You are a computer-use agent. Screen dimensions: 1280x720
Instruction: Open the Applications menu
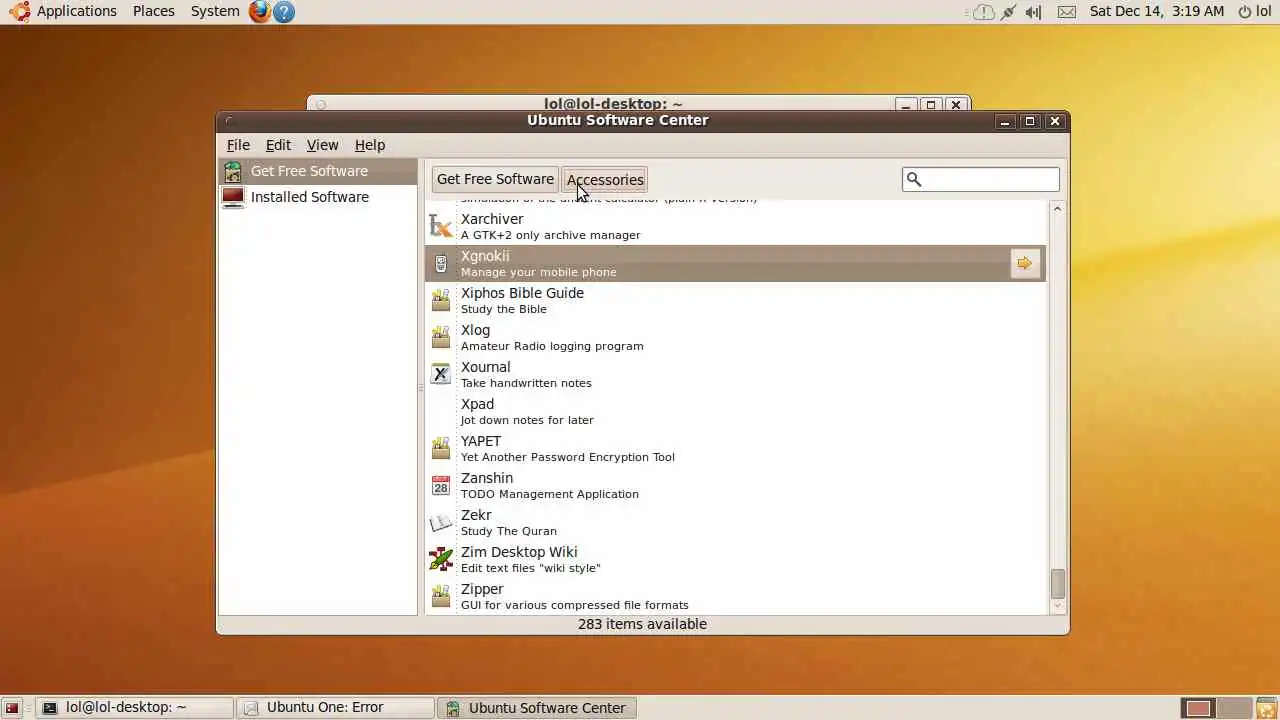click(x=77, y=11)
